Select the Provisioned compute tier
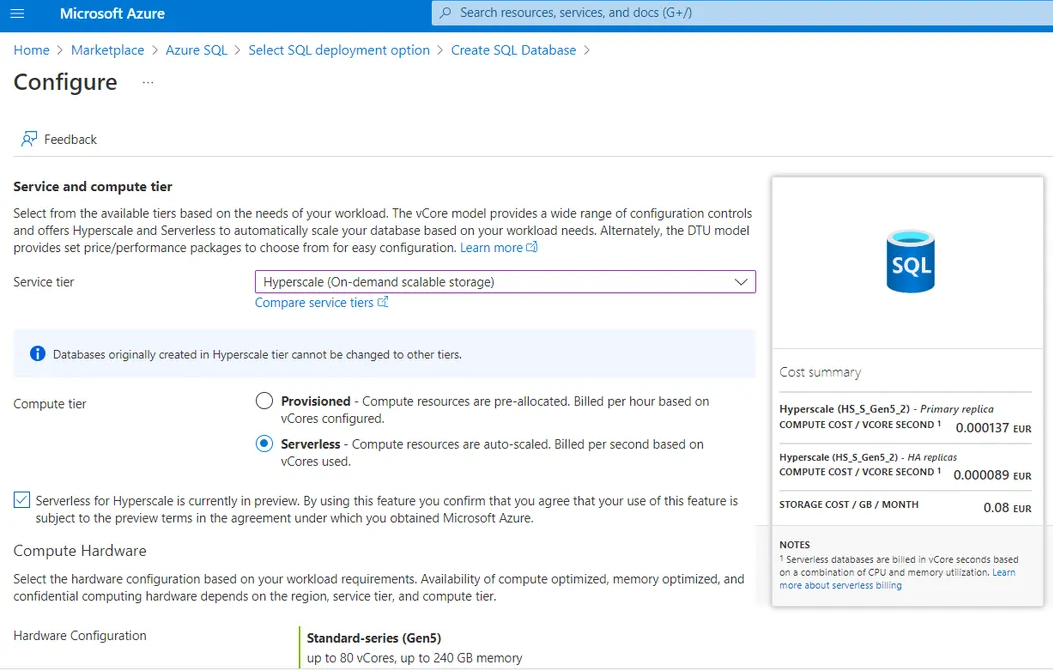Image resolution: width=1053 pixels, height=671 pixels. 264,401
